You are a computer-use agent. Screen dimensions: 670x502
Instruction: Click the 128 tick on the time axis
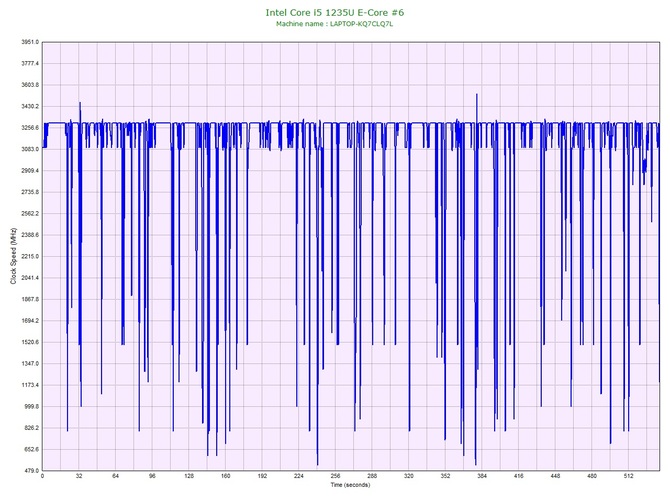pyautogui.click(x=189, y=476)
